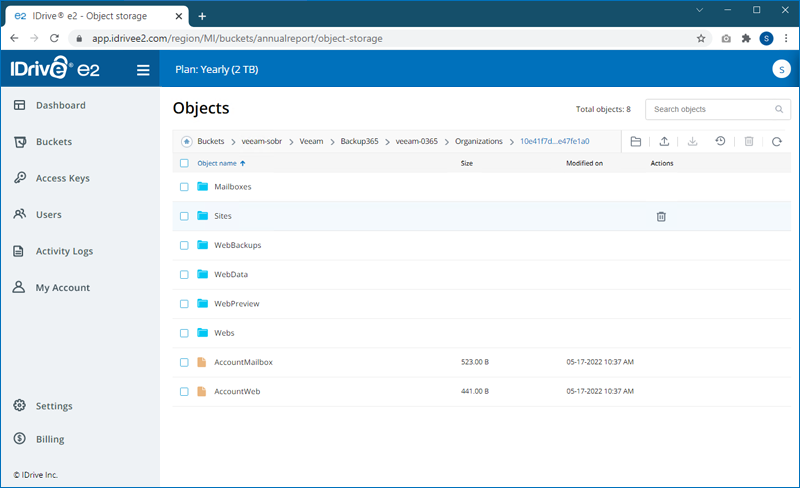Select the AccountWeb file name

click(x=237, y=392)
